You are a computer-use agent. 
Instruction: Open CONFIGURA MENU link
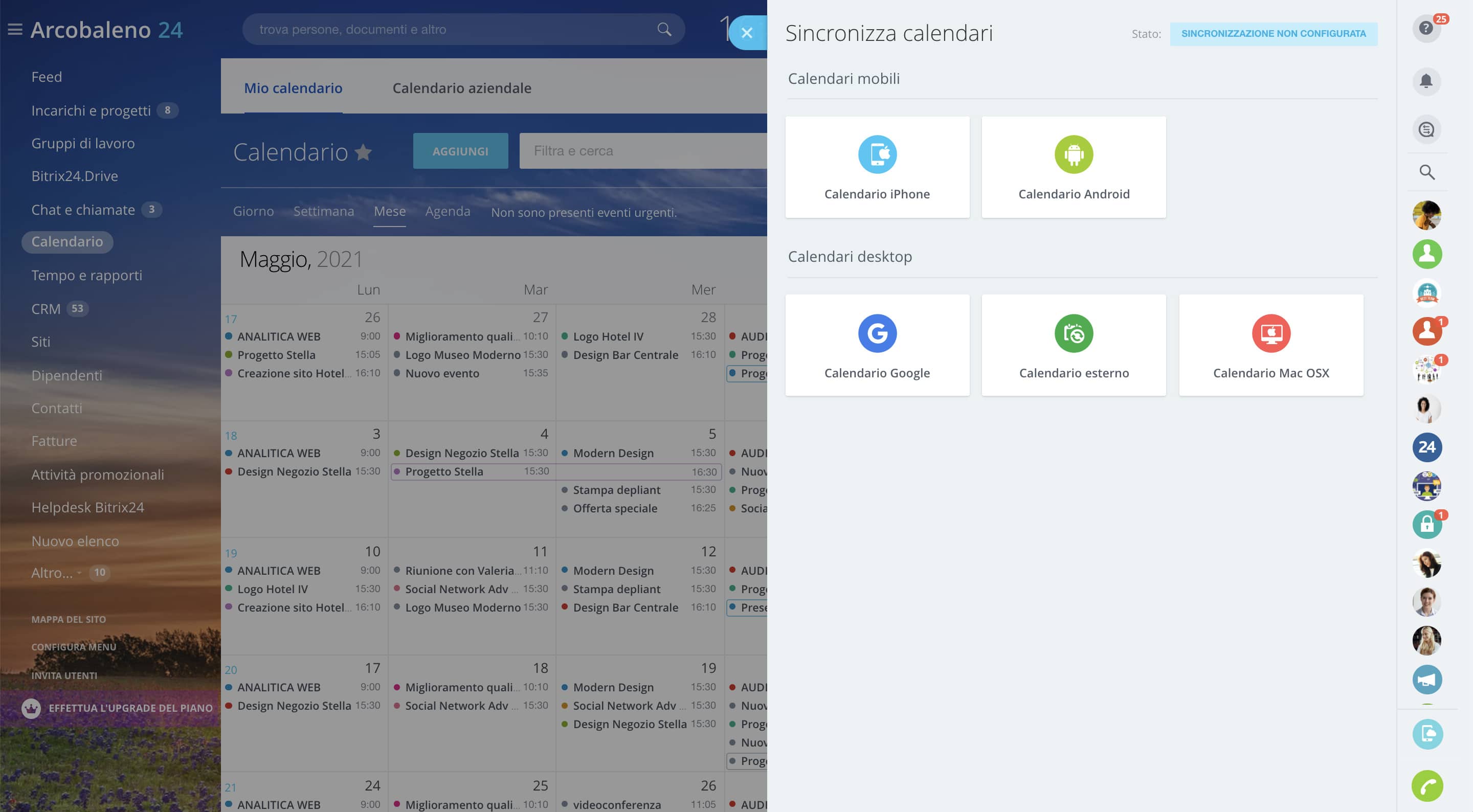point(74,647)
